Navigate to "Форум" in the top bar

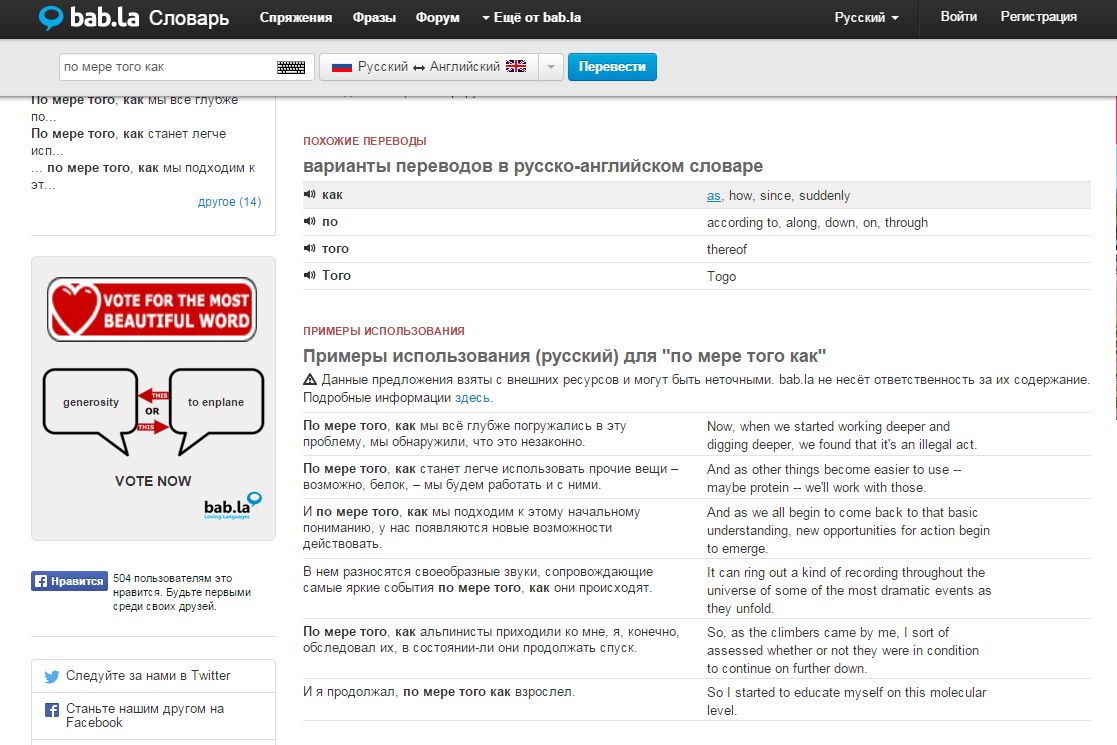tap(437, 18)
